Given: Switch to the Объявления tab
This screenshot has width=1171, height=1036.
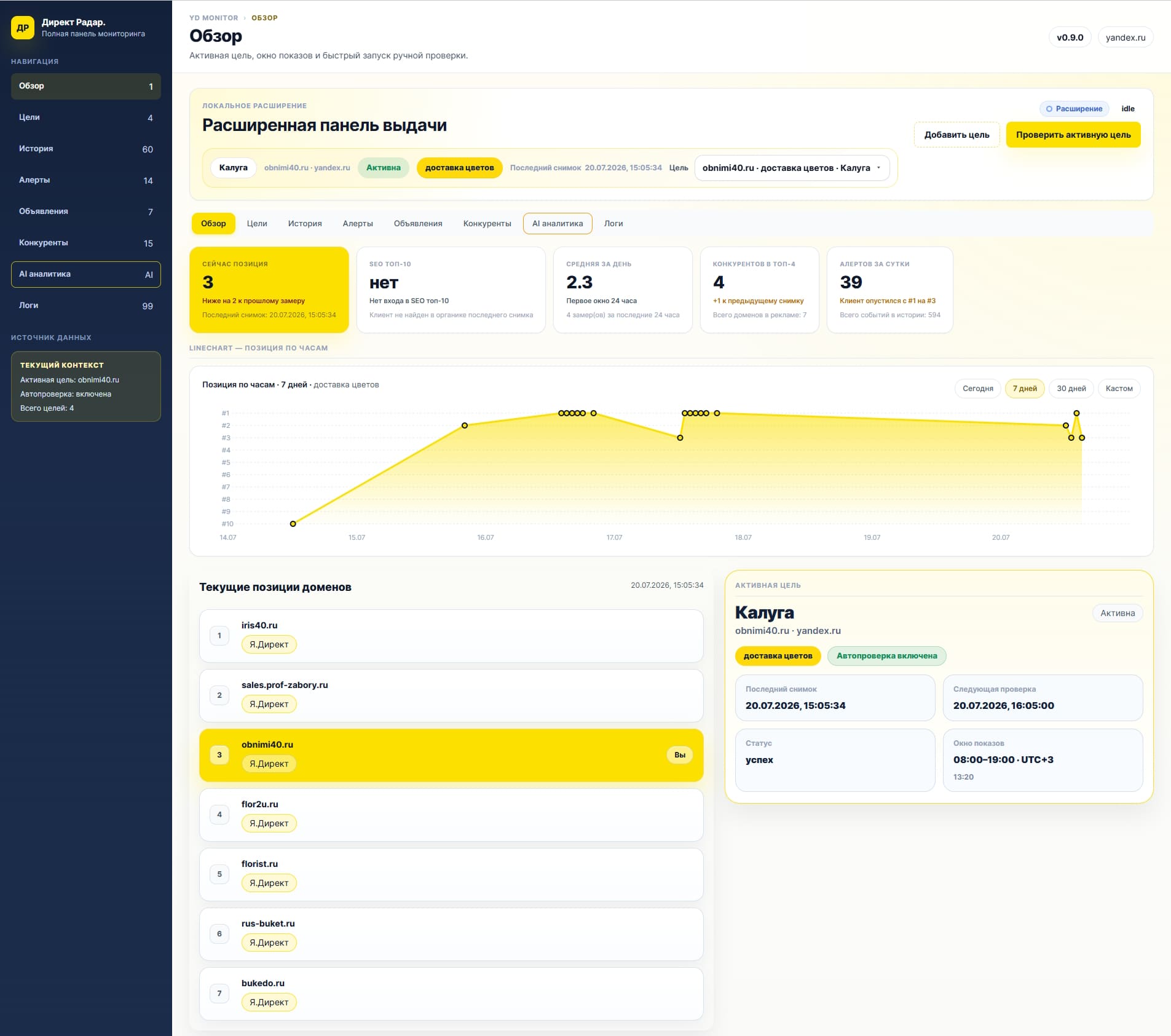Looking at the screenshot, I should [x=418, y=224].
